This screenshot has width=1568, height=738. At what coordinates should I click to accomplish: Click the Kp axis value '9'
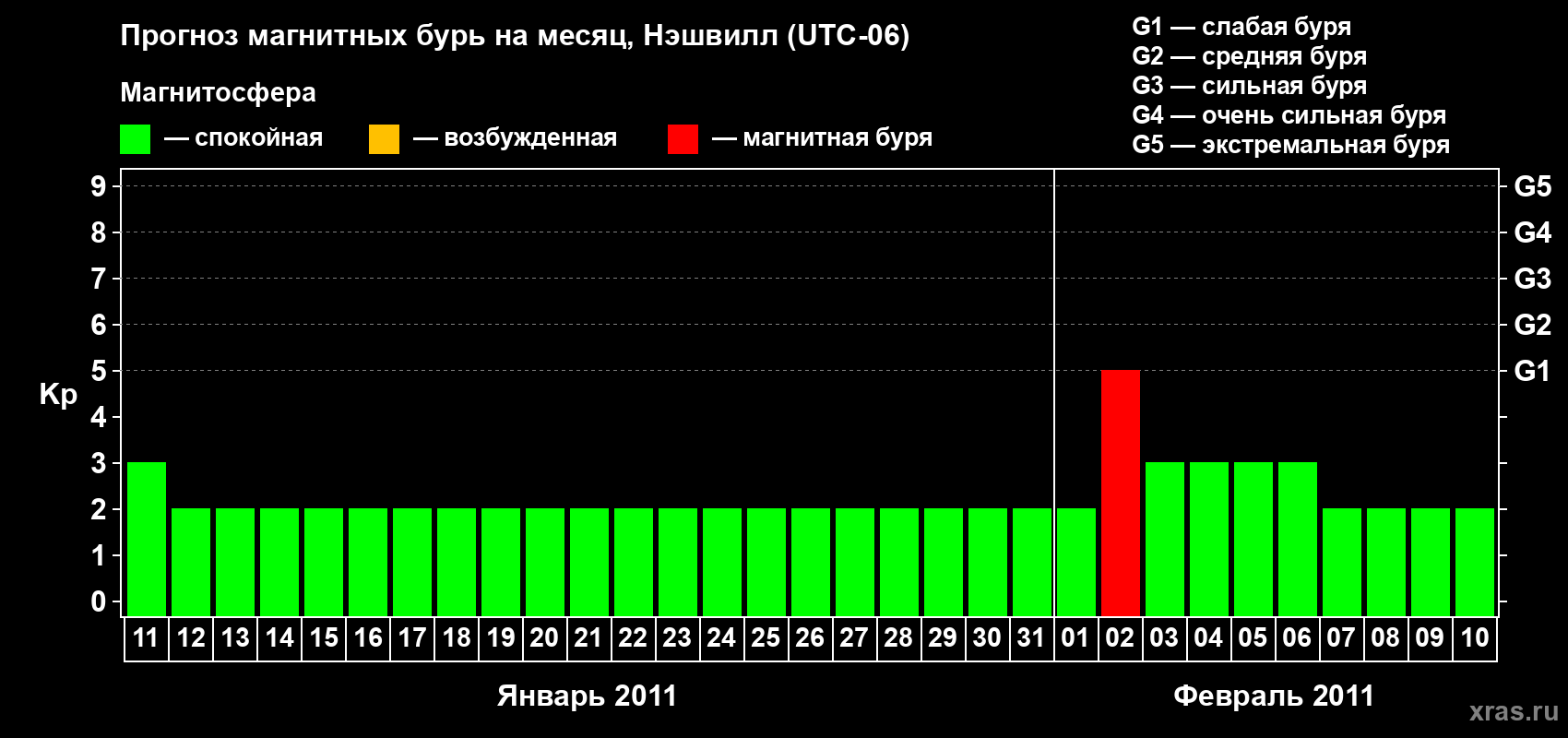point(99,186)
